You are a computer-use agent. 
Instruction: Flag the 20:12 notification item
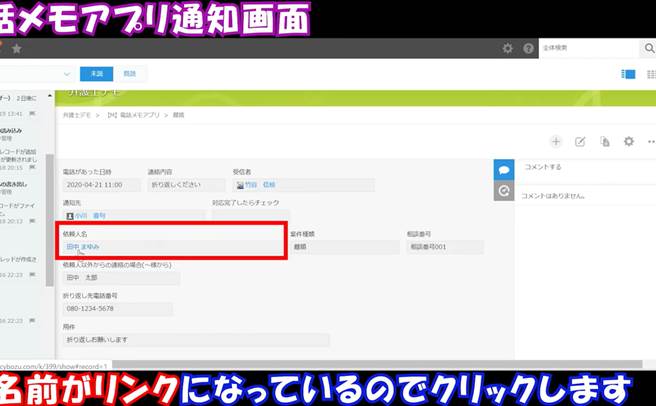(32, 221)
